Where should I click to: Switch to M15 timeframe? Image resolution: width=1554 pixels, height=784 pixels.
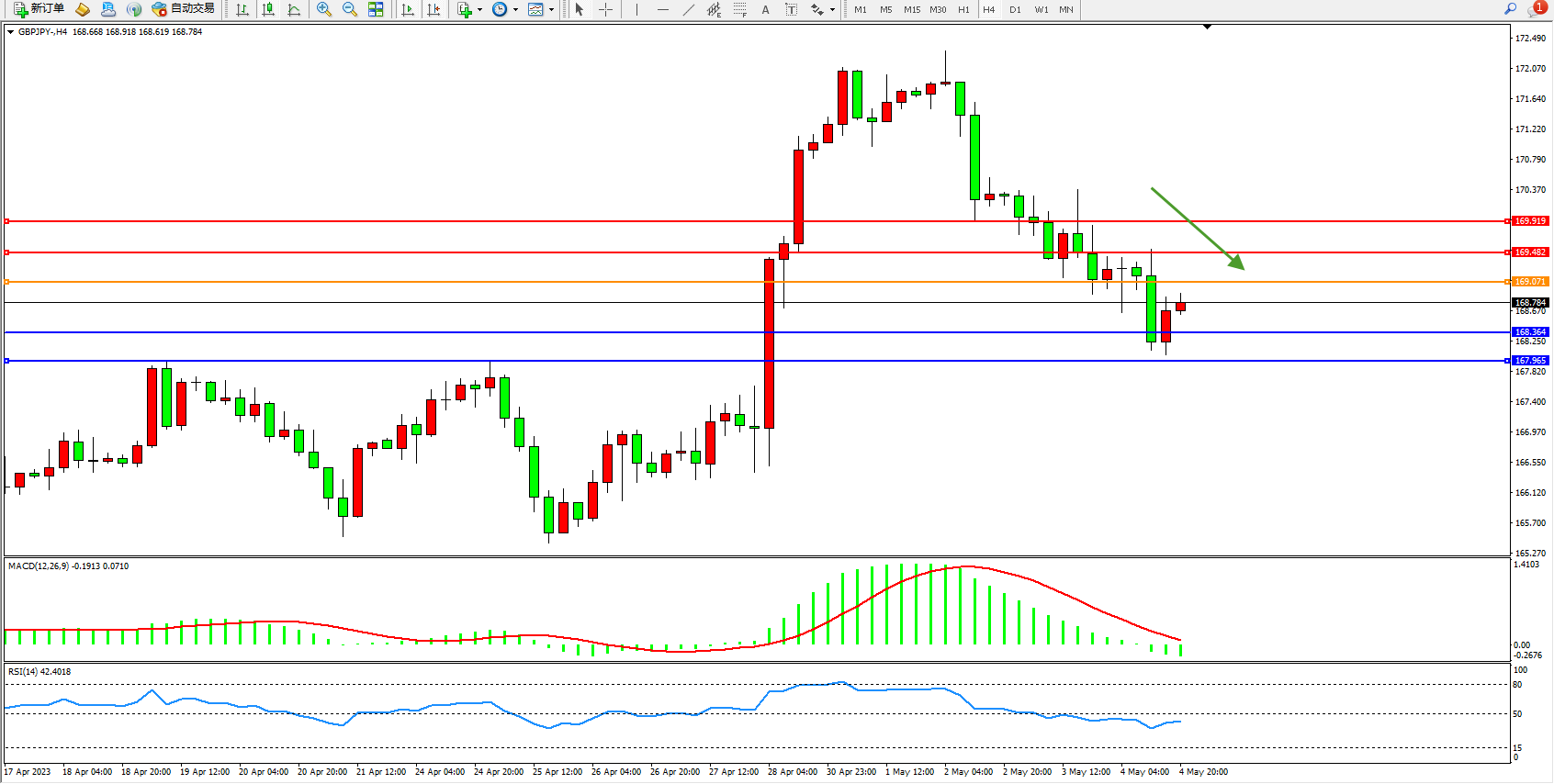911,9
